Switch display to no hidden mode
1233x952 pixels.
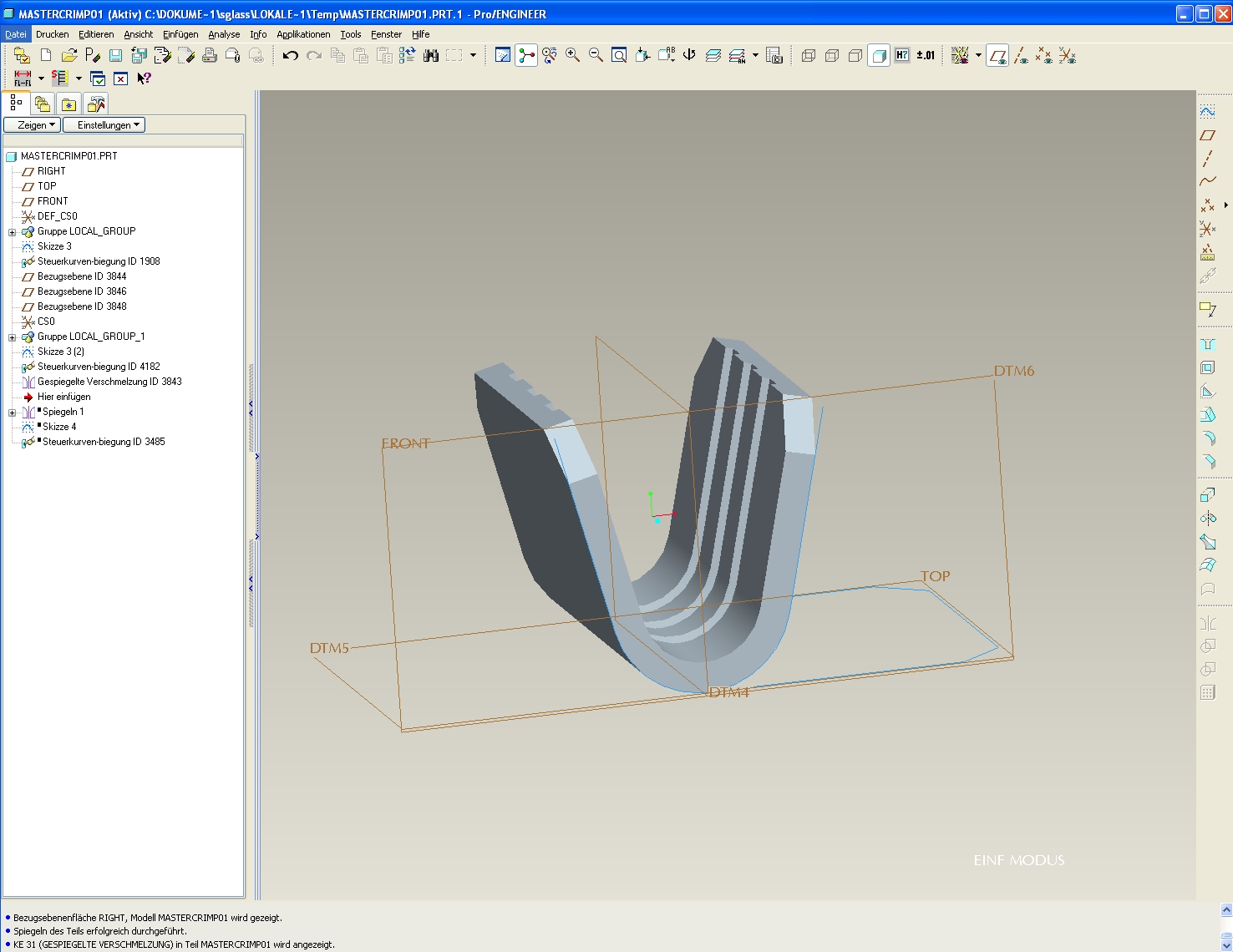pos(855,55)
